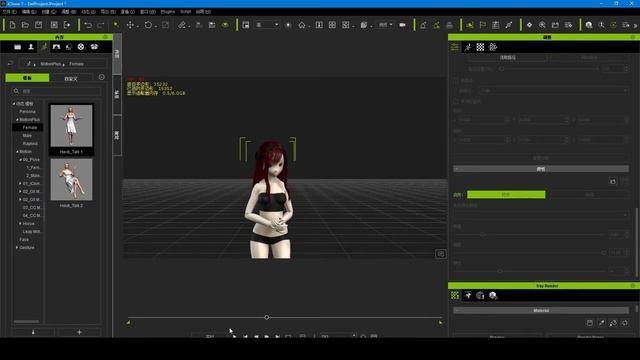This screenshot has width=640, height=360.
Task: Open the Set tab icon in Content panel
Action: pos(56,47)
